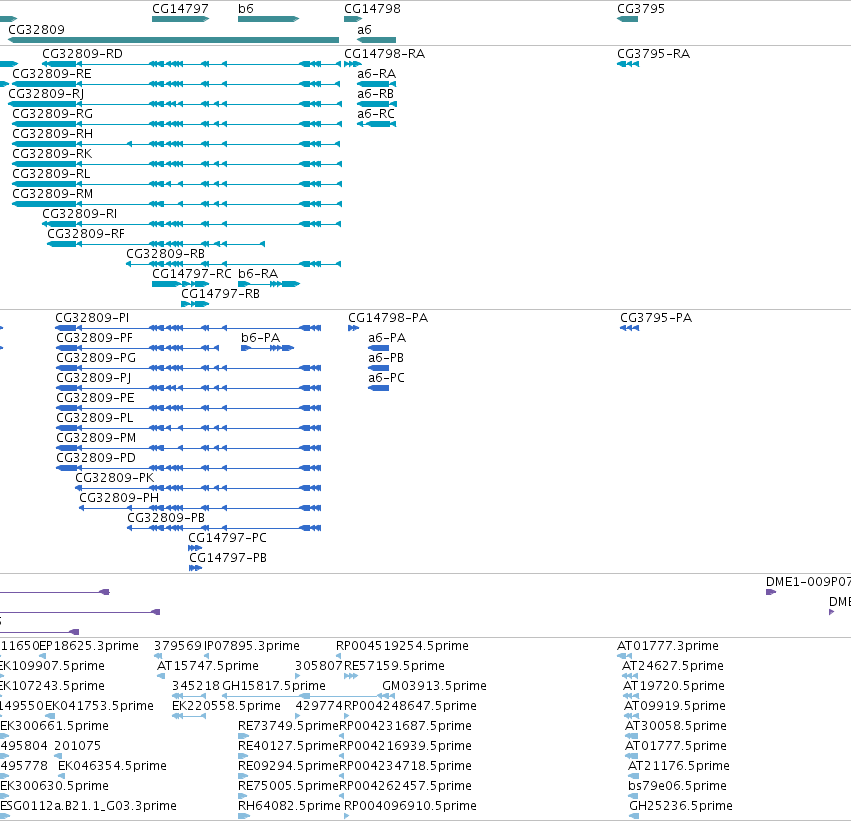Click EST RE57159.5prime label
Screen dimensions: 851x821
pos(394,666)
